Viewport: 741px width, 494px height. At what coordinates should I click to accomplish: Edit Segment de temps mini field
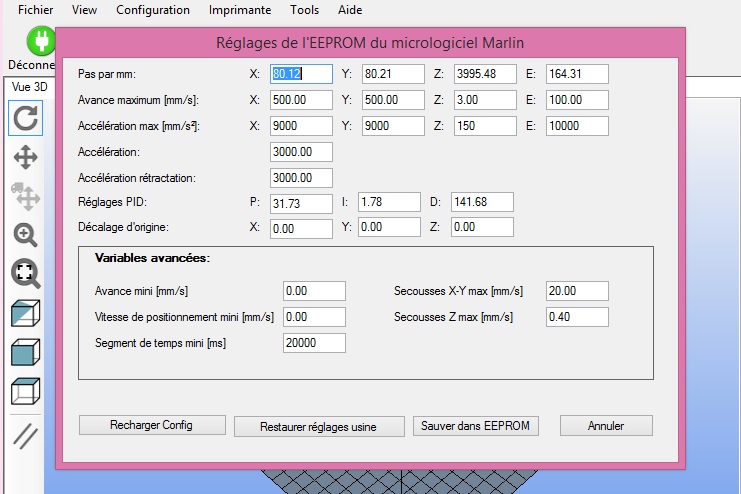[314, 343]
